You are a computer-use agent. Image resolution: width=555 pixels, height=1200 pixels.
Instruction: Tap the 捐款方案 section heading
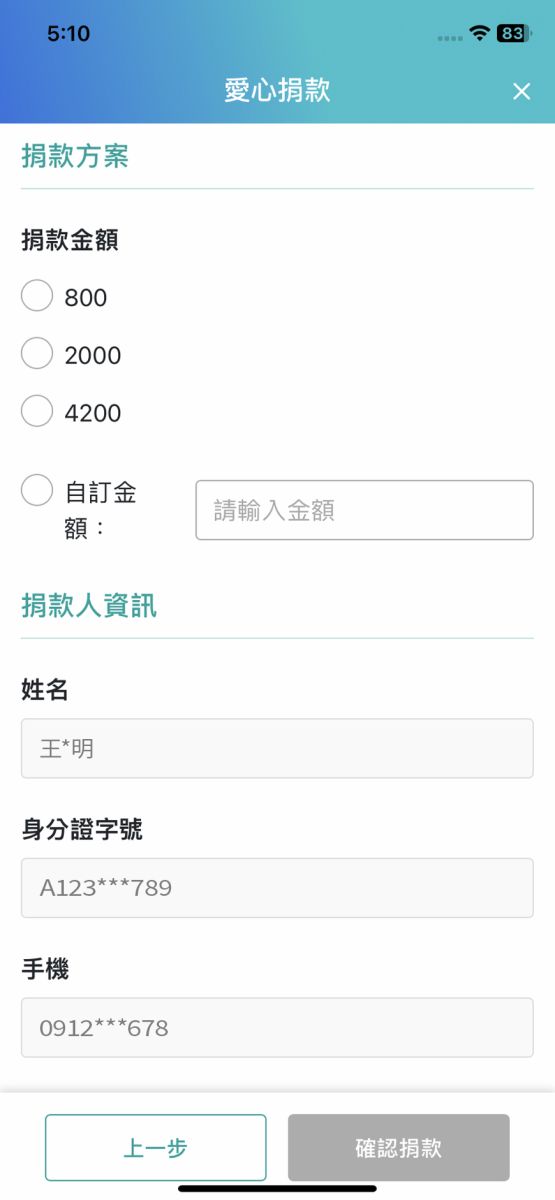click(75, 157)
